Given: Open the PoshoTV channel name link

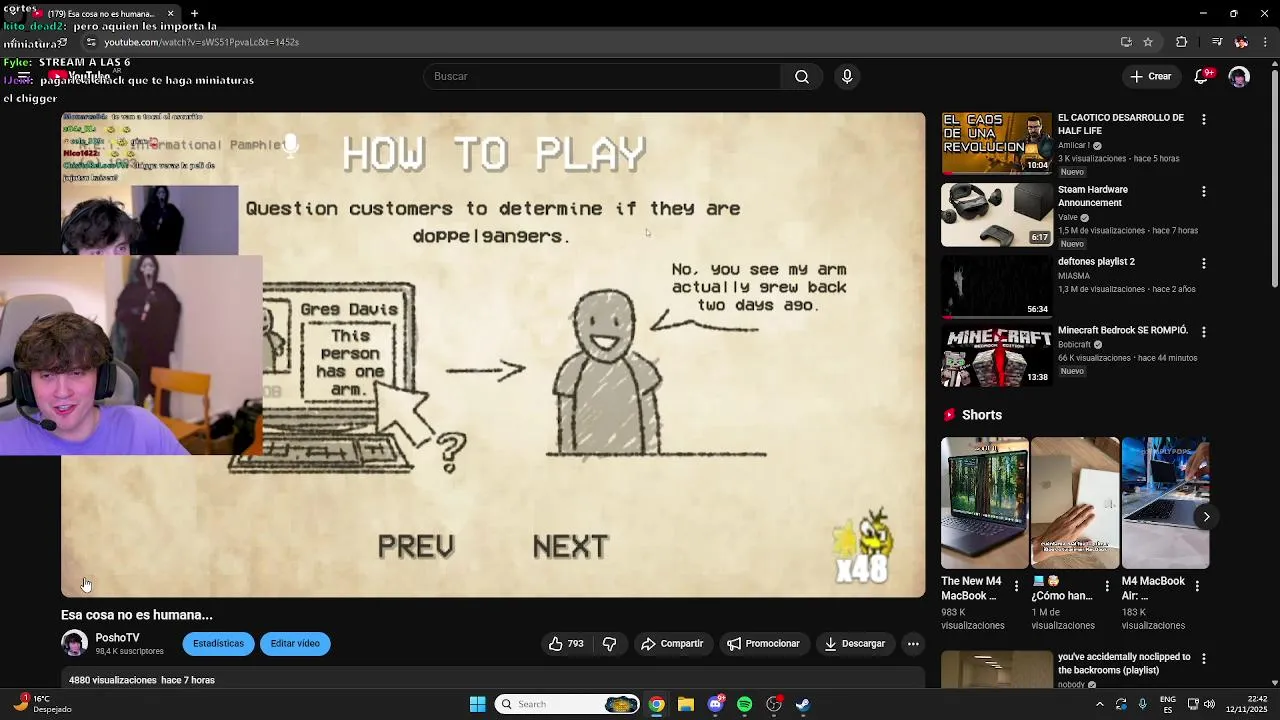Looking at the screenshot, I should 117,638.
